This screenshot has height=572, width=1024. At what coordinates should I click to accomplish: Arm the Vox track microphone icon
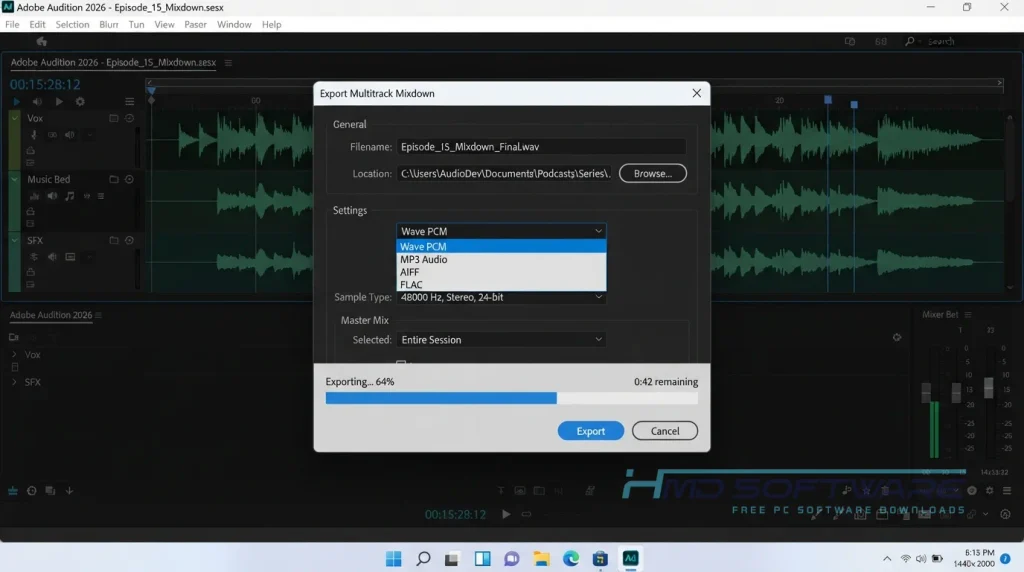click(x=34, y=135)
